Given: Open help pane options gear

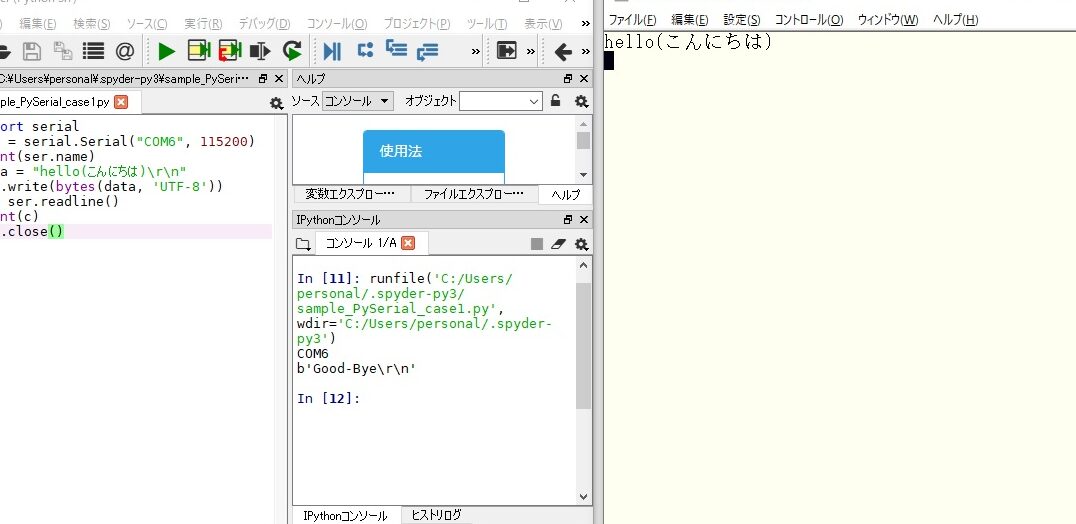Looking at the screenshot, I should click(581, 102).
